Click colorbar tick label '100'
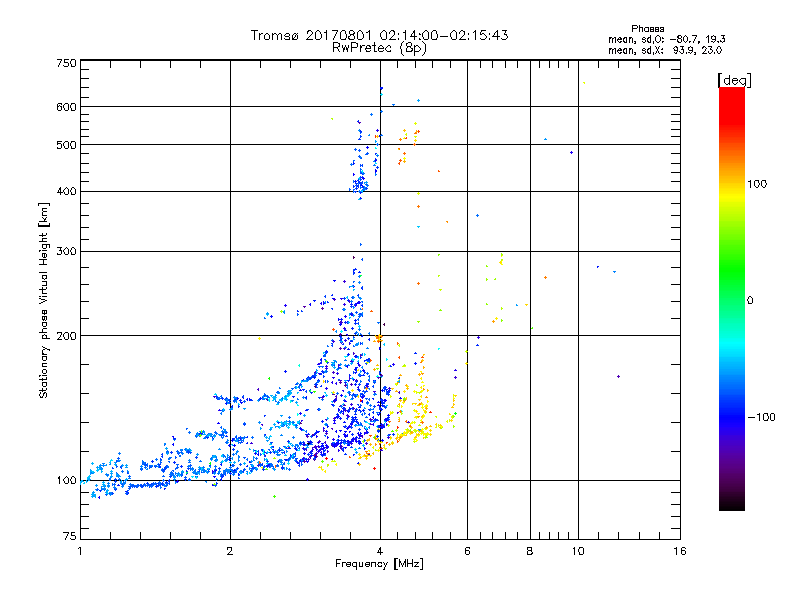The height and width of the screenshot is (600, 800). 757,184
